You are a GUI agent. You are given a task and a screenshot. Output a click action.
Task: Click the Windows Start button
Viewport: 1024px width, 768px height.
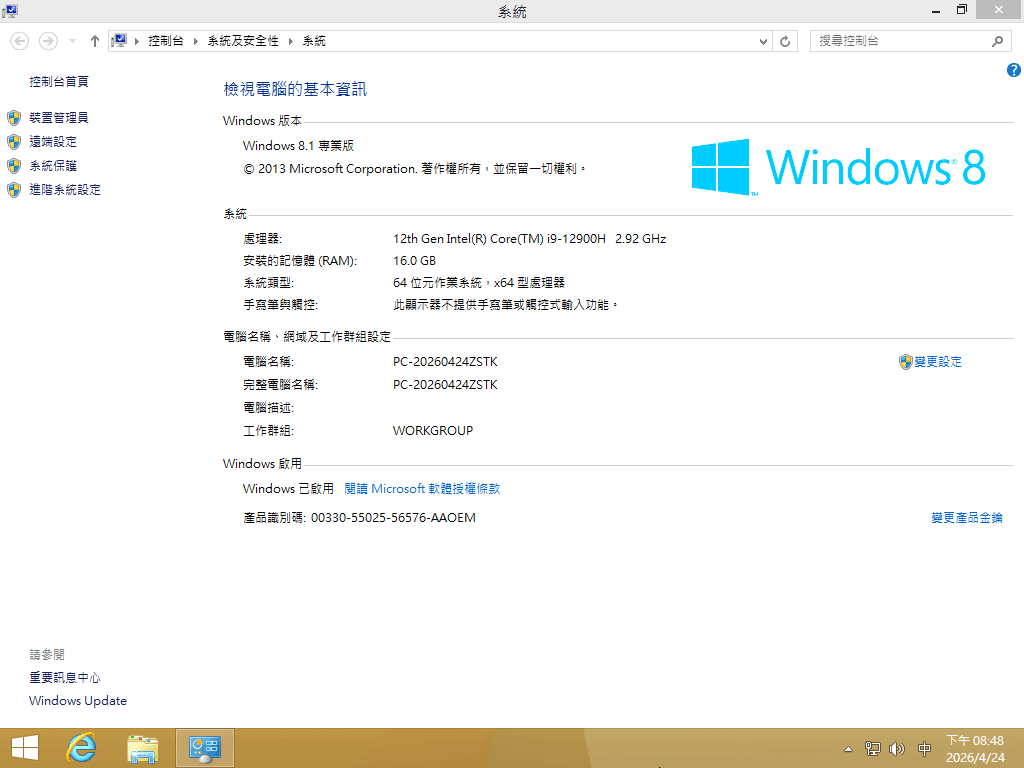coord(24,747)
